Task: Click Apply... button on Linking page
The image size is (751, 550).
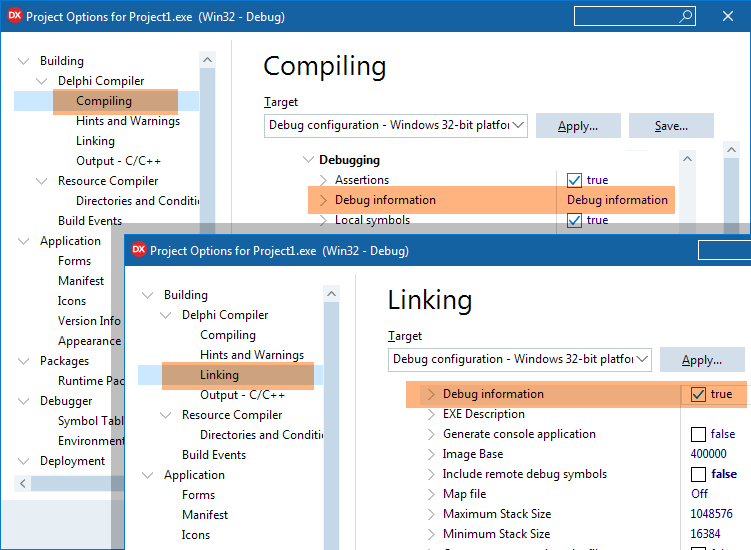Action: (x=701, y=360)
